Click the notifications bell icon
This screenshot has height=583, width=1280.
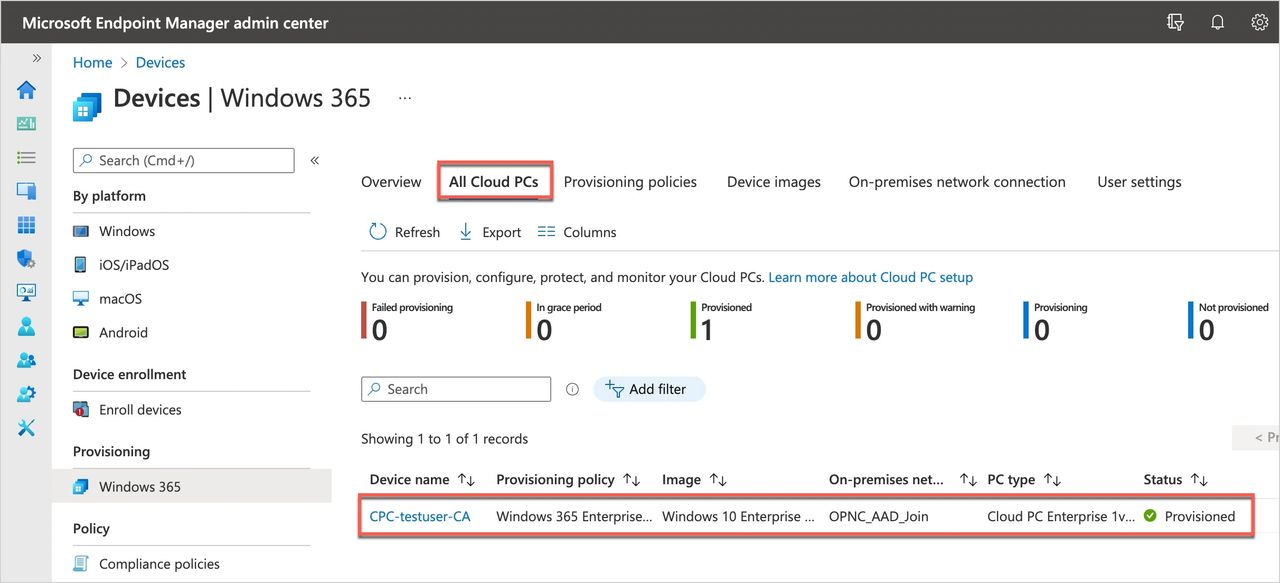tap(1217, 22)
